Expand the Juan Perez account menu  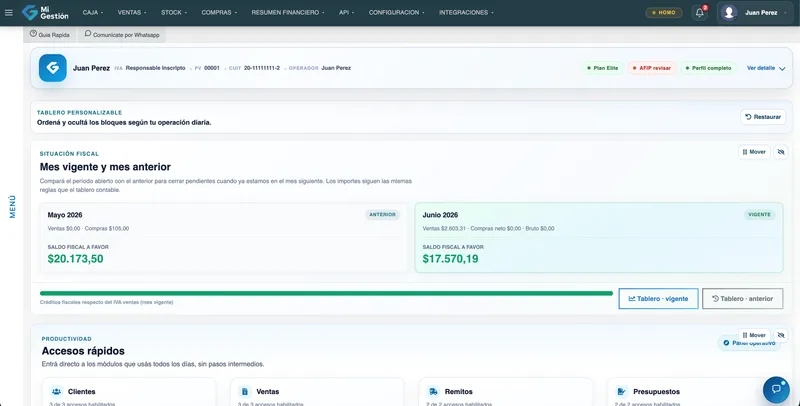[x=757, y=13]
